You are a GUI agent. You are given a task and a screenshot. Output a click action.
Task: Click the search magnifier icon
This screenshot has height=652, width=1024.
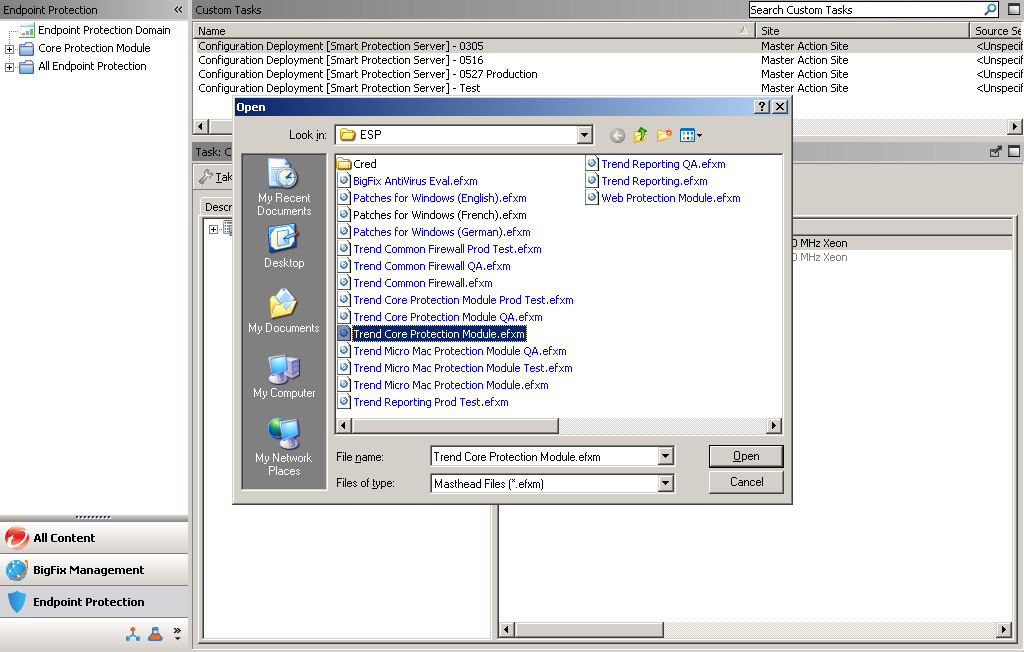[x=991, y=9]
